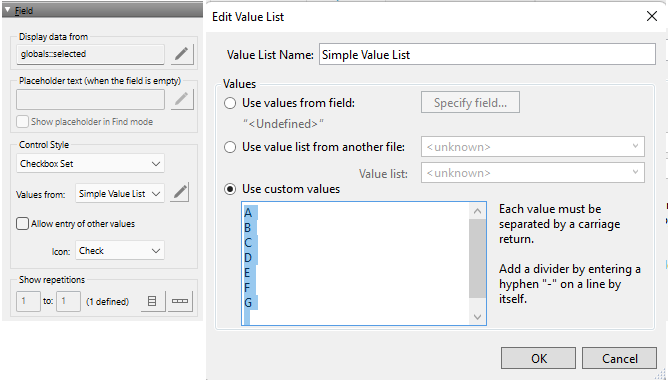Image resolution: width=668 pixels, height=381 pixels.
Task: Click pencil icon next to globals::selected field
Action: pos(182,54)
